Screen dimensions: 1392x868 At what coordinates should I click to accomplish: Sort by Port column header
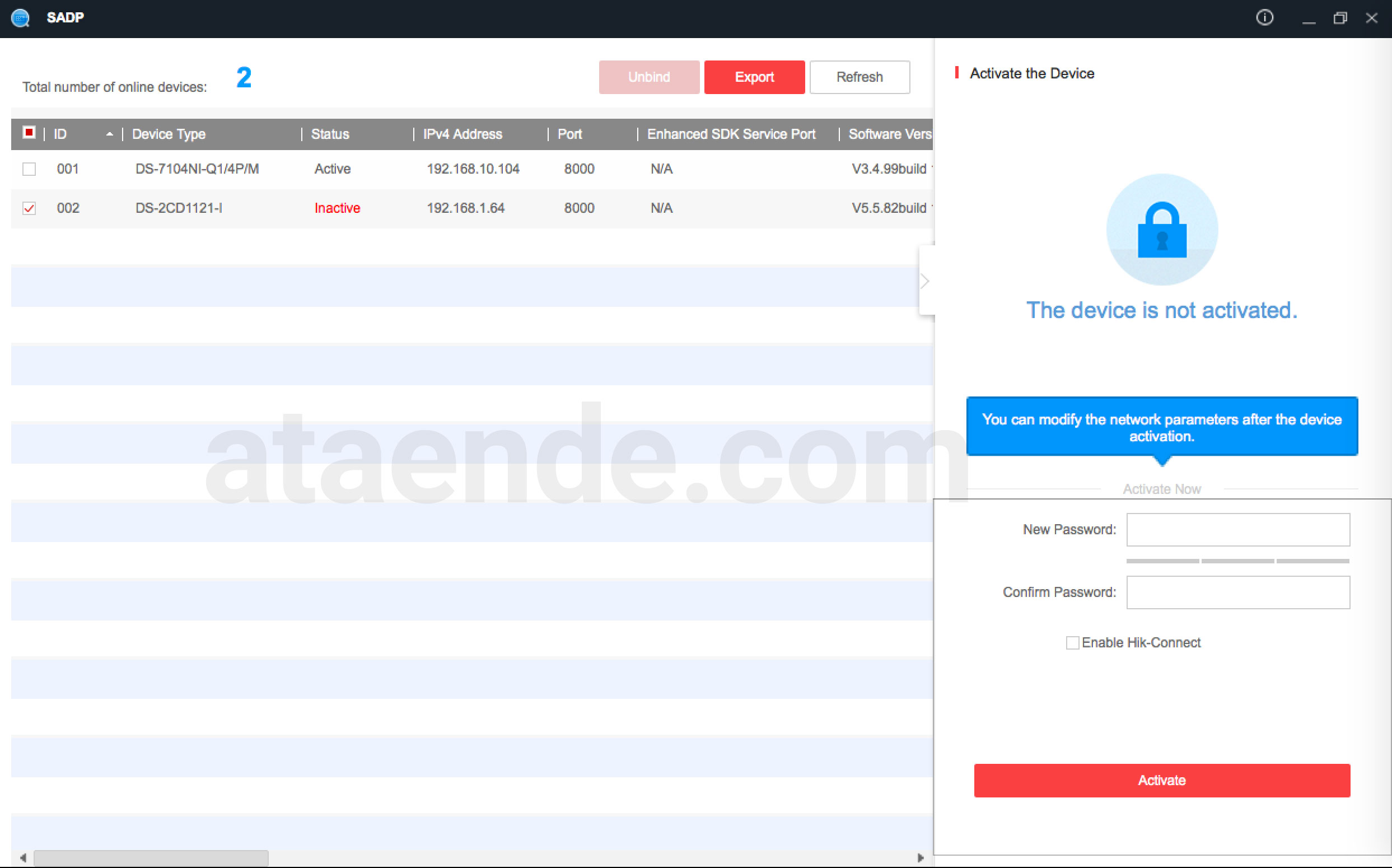[x=570, y=134]
